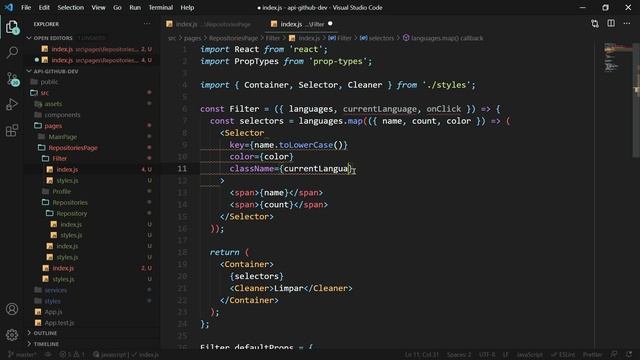Screen dimensions: 640x360
Task: Collapse the src folder
Action: [44, 93]
